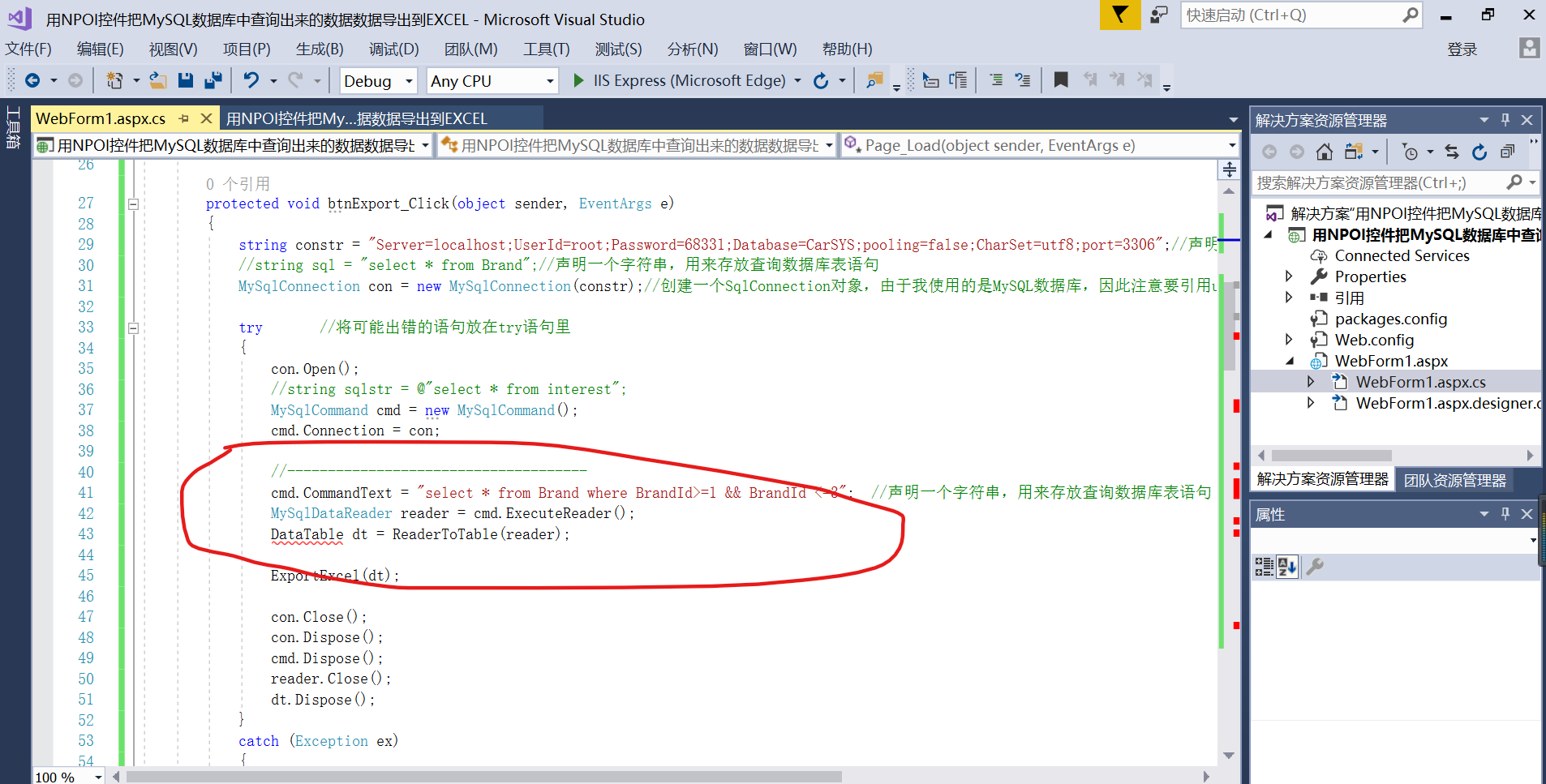Pin the 属性 (Properties) window
1546x784 pixels.
(x=1505, y=513)
